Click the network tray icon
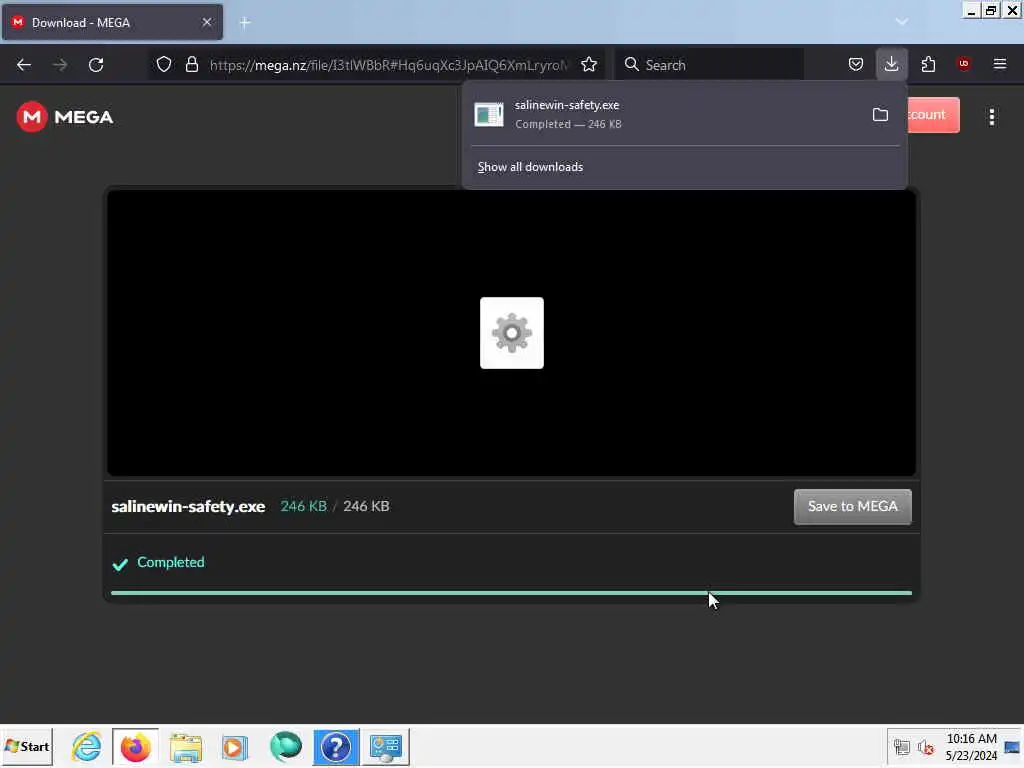Screen dimensions: 1024x768 902,747
